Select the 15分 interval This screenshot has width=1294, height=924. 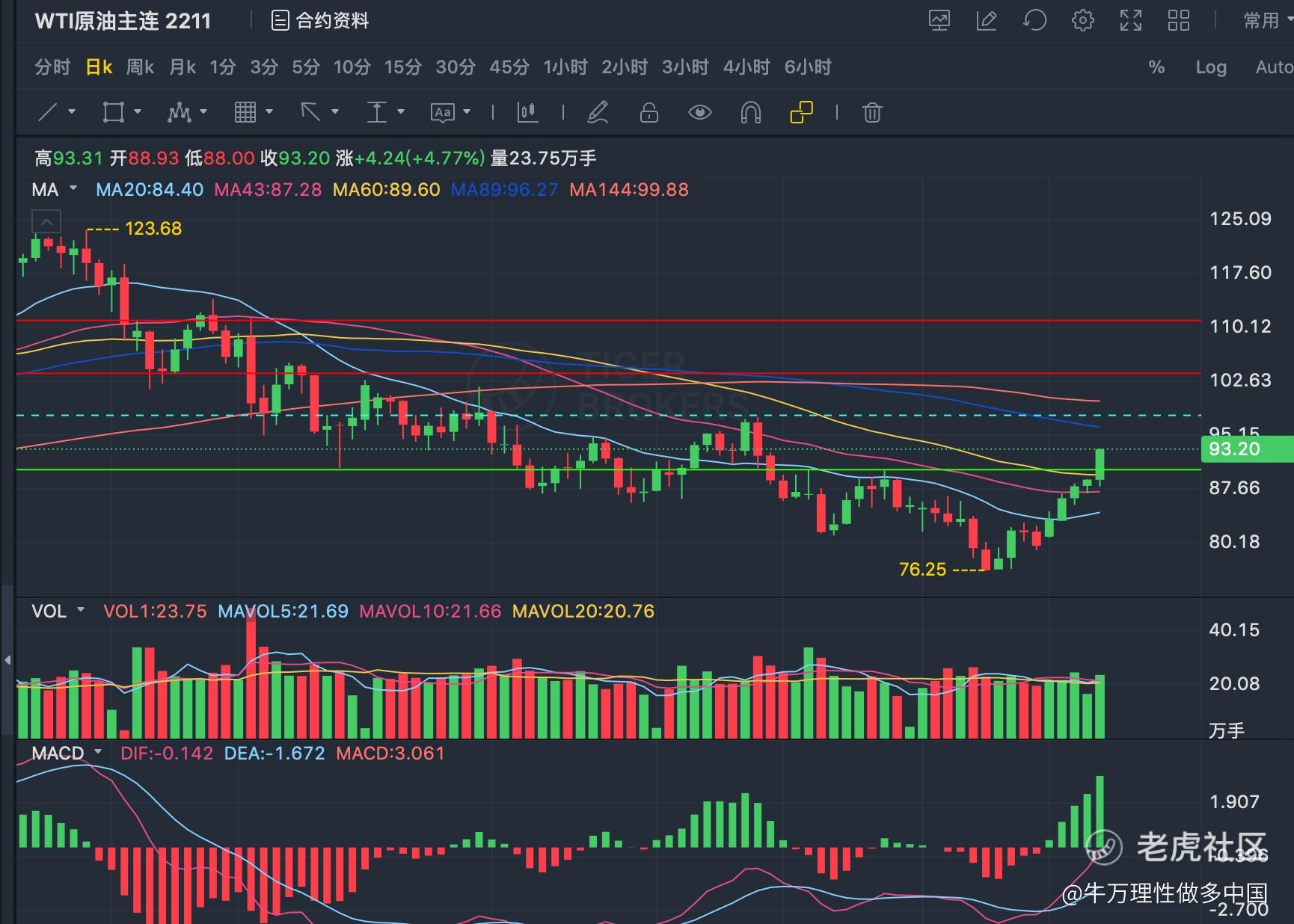click(403, 67)
